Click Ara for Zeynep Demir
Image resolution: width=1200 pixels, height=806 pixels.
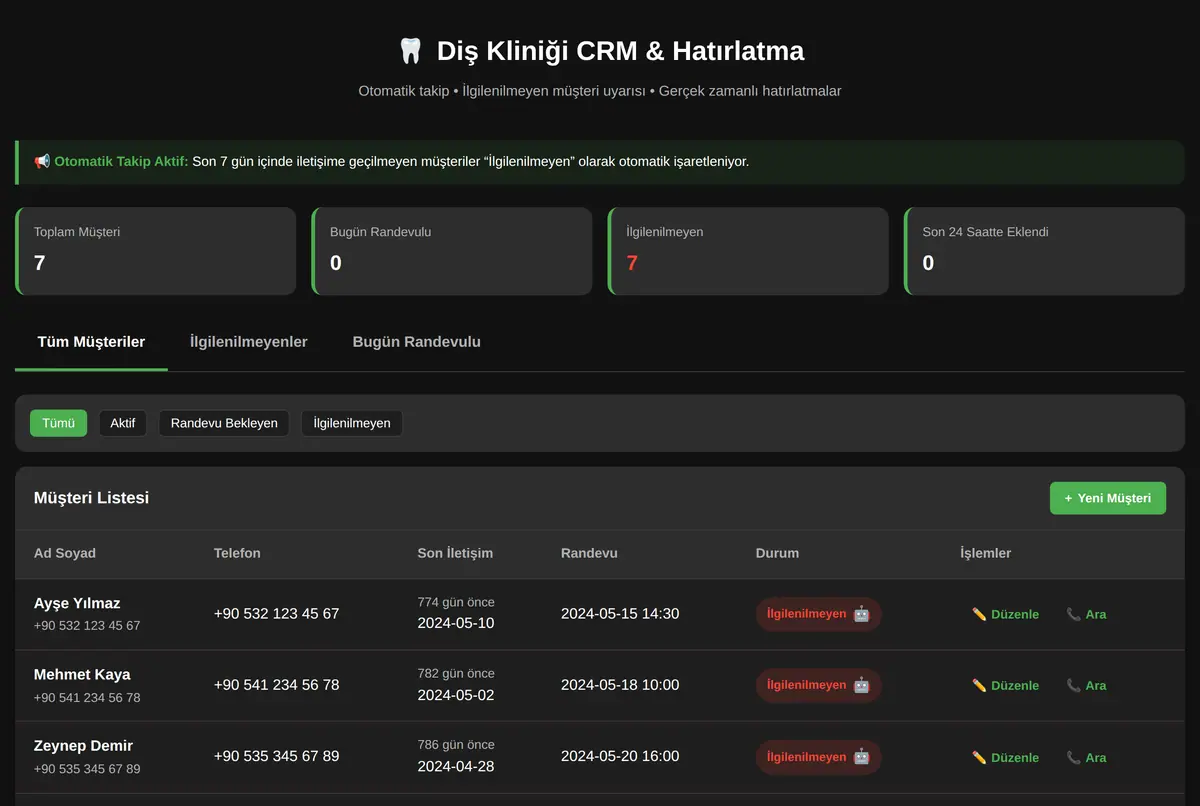click(1086, 757)
